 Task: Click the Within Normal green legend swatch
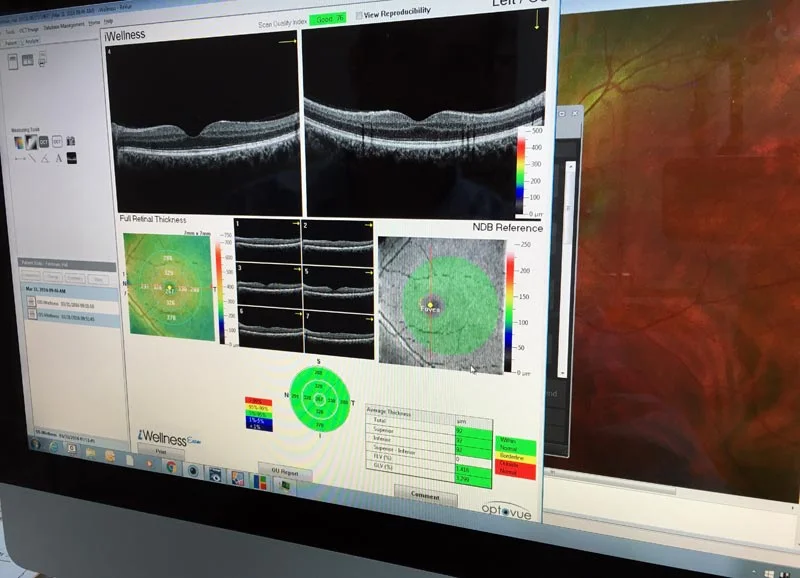tap(515, 445)
